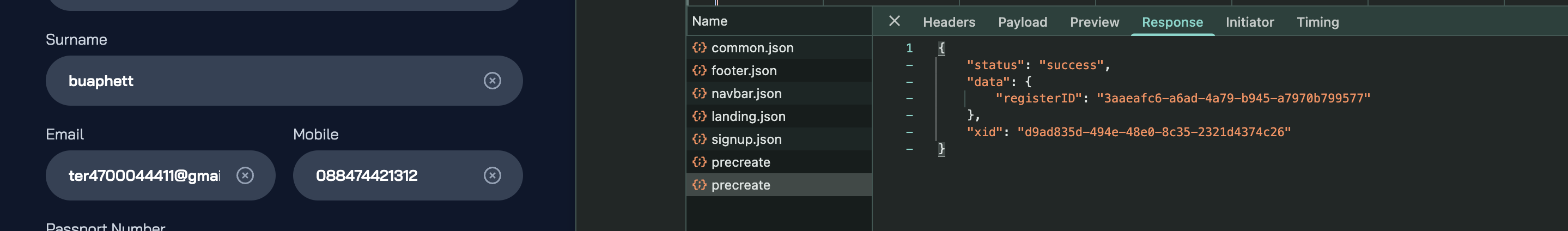Click the Mobile number input field

click(390, 175)
